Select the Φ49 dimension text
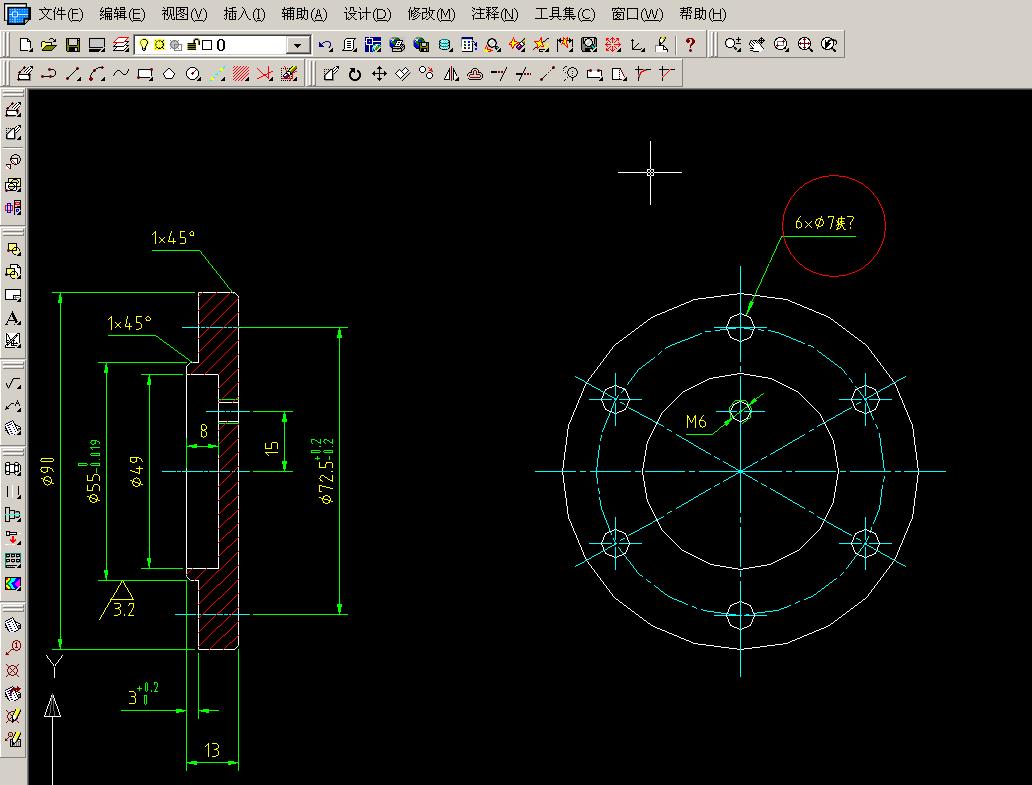 (x=137, y=471)
